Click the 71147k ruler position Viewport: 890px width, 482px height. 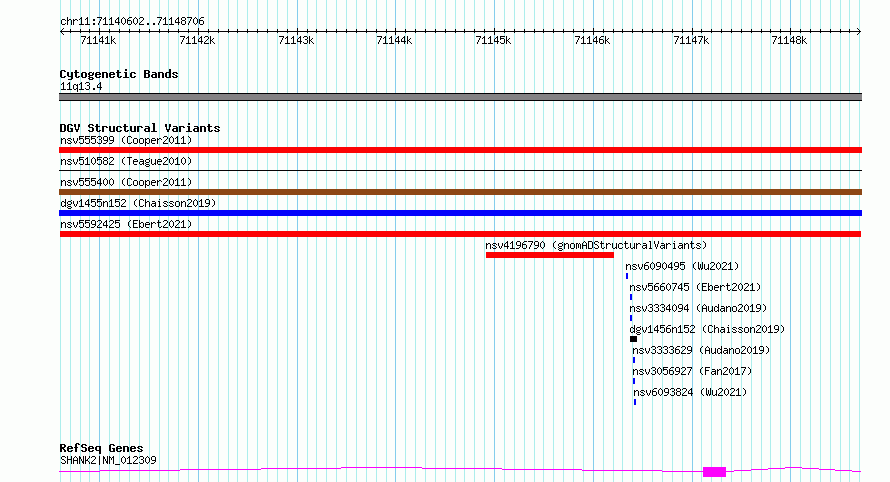click(x=691, y=40)
